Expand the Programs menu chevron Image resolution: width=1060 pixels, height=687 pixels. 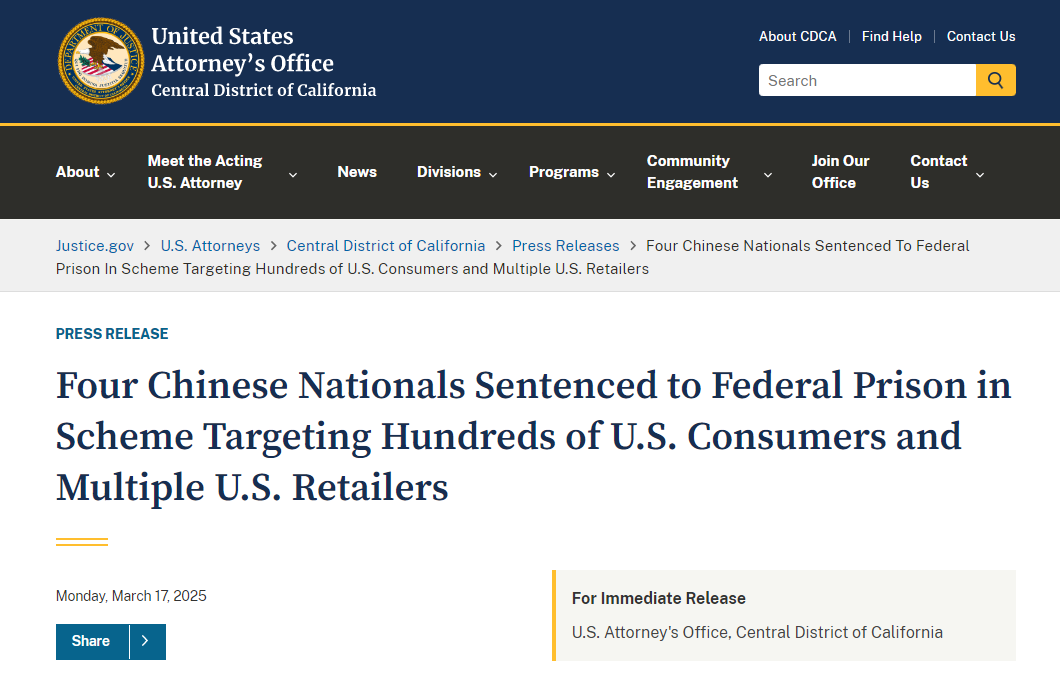point(610,174)
